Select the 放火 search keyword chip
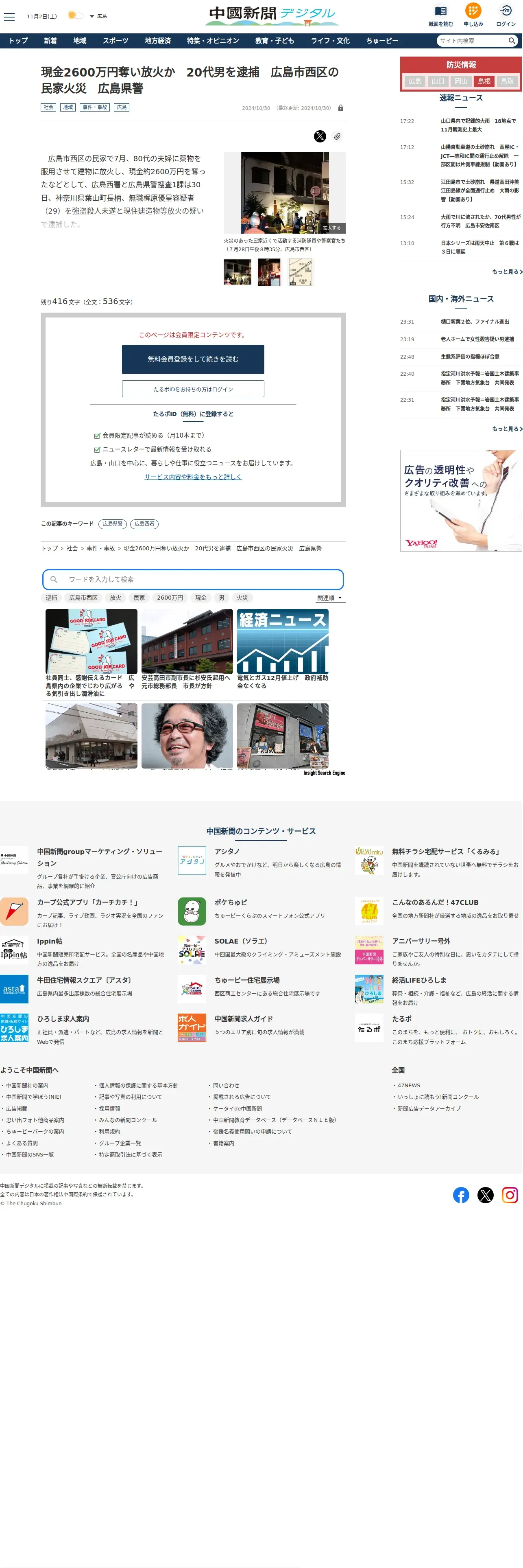This screenshot has width=523, height=1568. (115, 598)
